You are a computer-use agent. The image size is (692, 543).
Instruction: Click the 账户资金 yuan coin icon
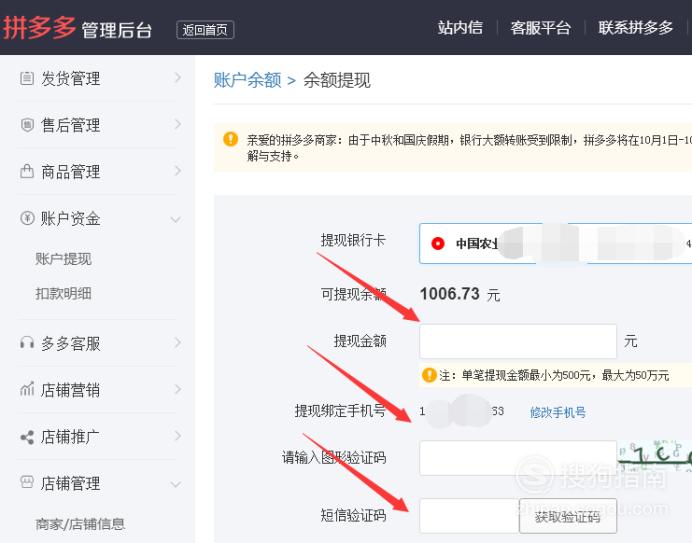click(27, 218)
